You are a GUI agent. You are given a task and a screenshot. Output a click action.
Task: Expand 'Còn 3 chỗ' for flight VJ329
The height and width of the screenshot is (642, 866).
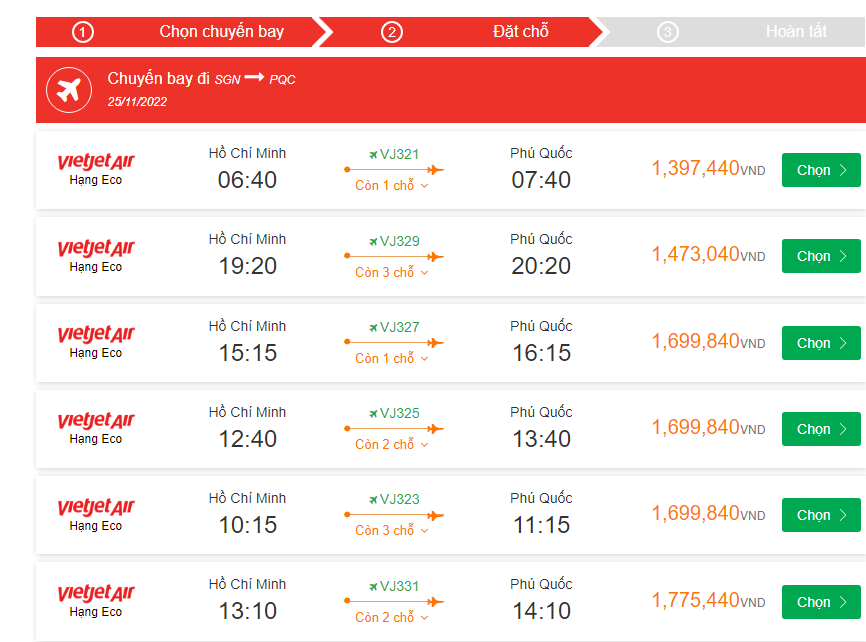point(392,272)
